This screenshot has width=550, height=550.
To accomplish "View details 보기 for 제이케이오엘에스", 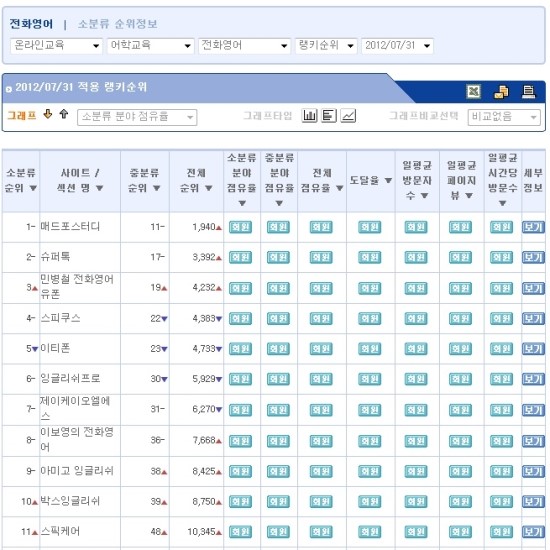I will [x=533, y=410].
